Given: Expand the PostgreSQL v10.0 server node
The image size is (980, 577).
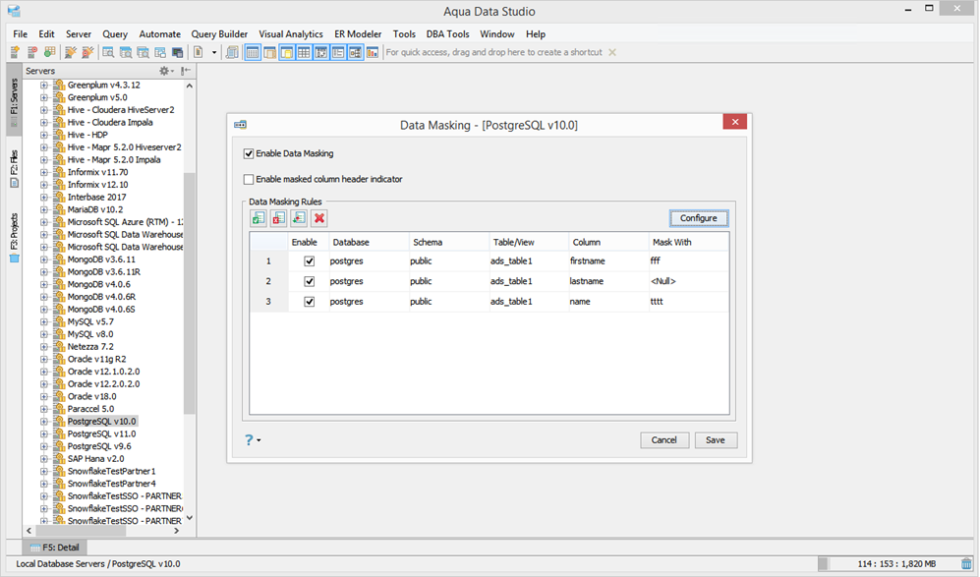Looking at the screenshot, I should click(x=42, y=421).
